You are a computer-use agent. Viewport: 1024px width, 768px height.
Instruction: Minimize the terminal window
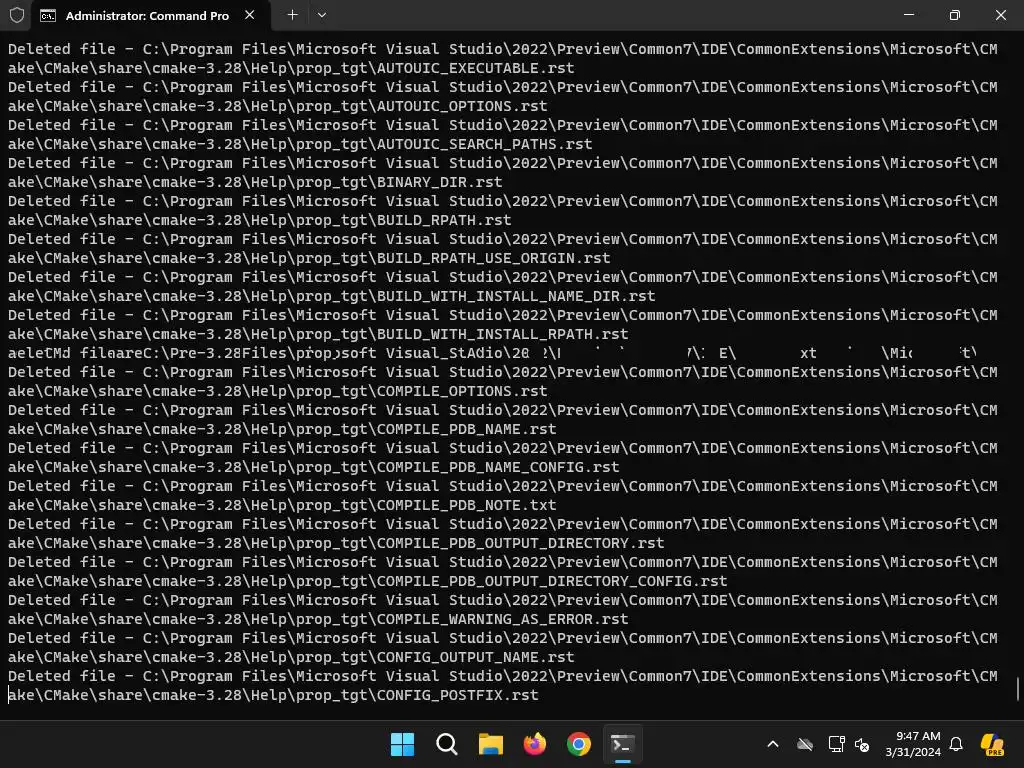pos(909,15)
